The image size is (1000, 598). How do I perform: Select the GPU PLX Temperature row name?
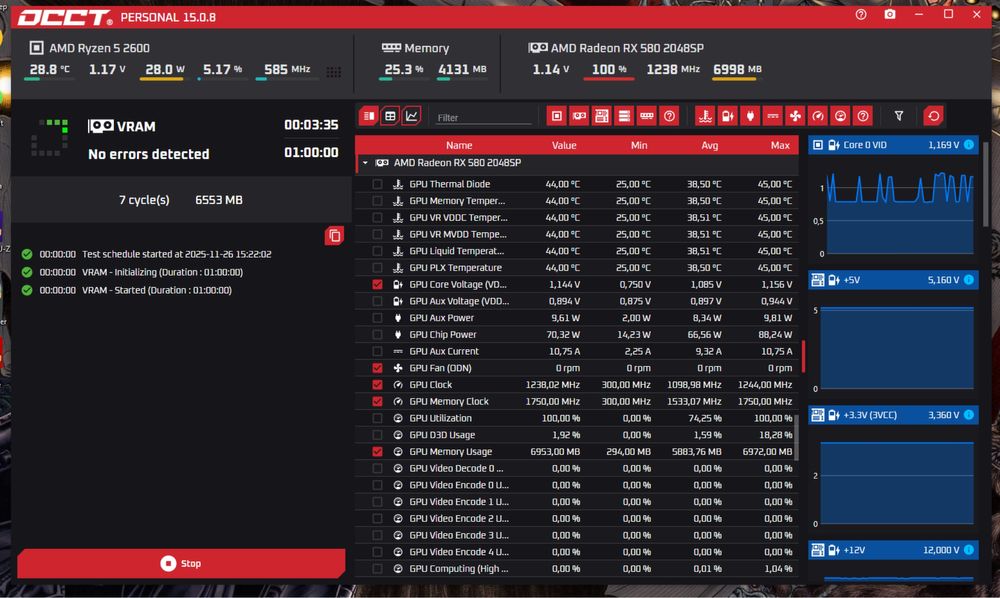[455, 268]
